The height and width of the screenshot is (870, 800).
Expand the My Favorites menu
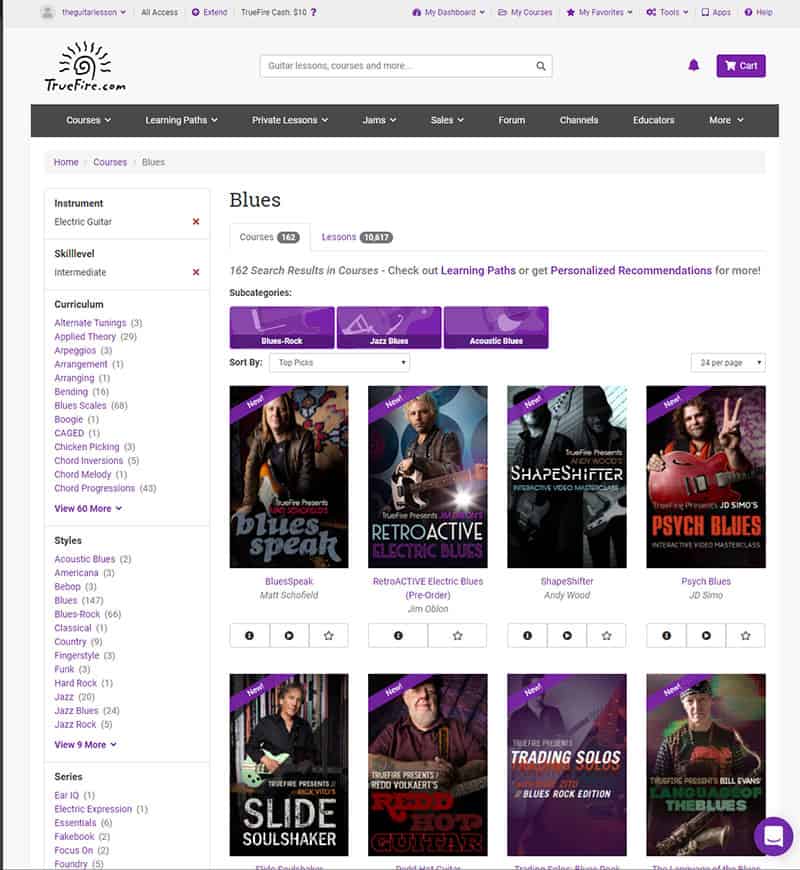[x=599, y=12]
